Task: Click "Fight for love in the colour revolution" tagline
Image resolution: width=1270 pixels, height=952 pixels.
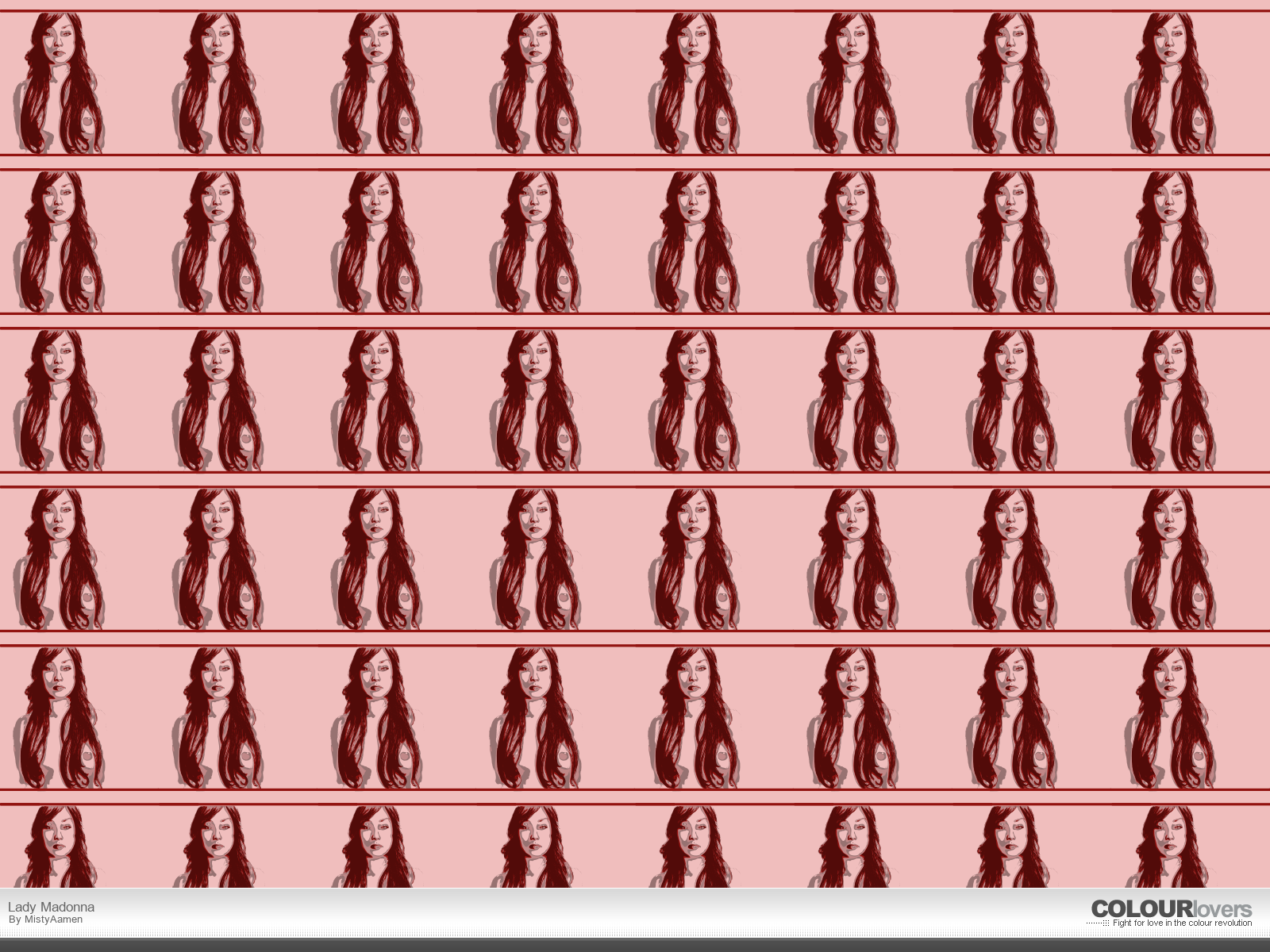Action: pos(1182,923)
